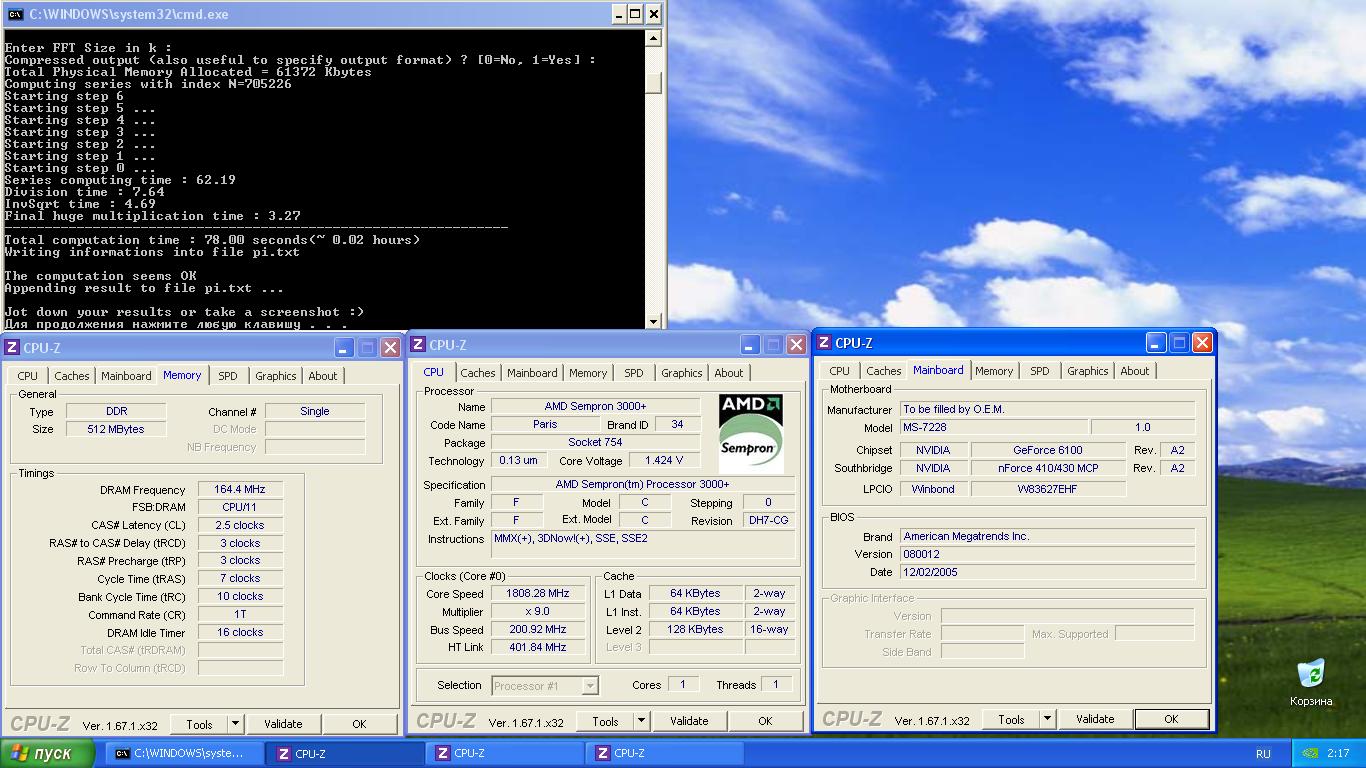Open About tab in the CPU window

click(729, 373)
